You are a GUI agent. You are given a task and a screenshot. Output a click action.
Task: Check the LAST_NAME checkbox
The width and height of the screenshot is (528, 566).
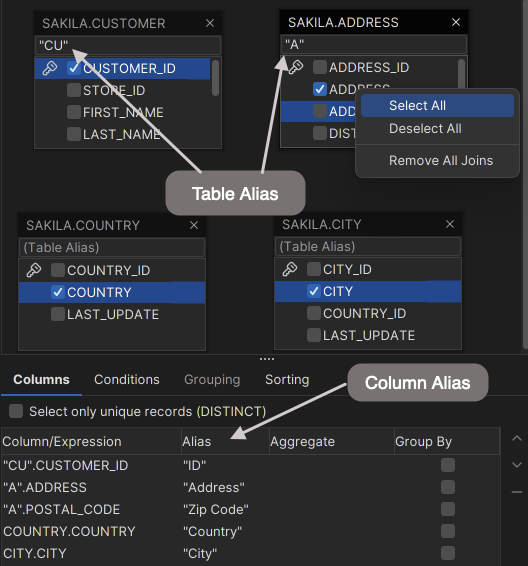[74, 134]
